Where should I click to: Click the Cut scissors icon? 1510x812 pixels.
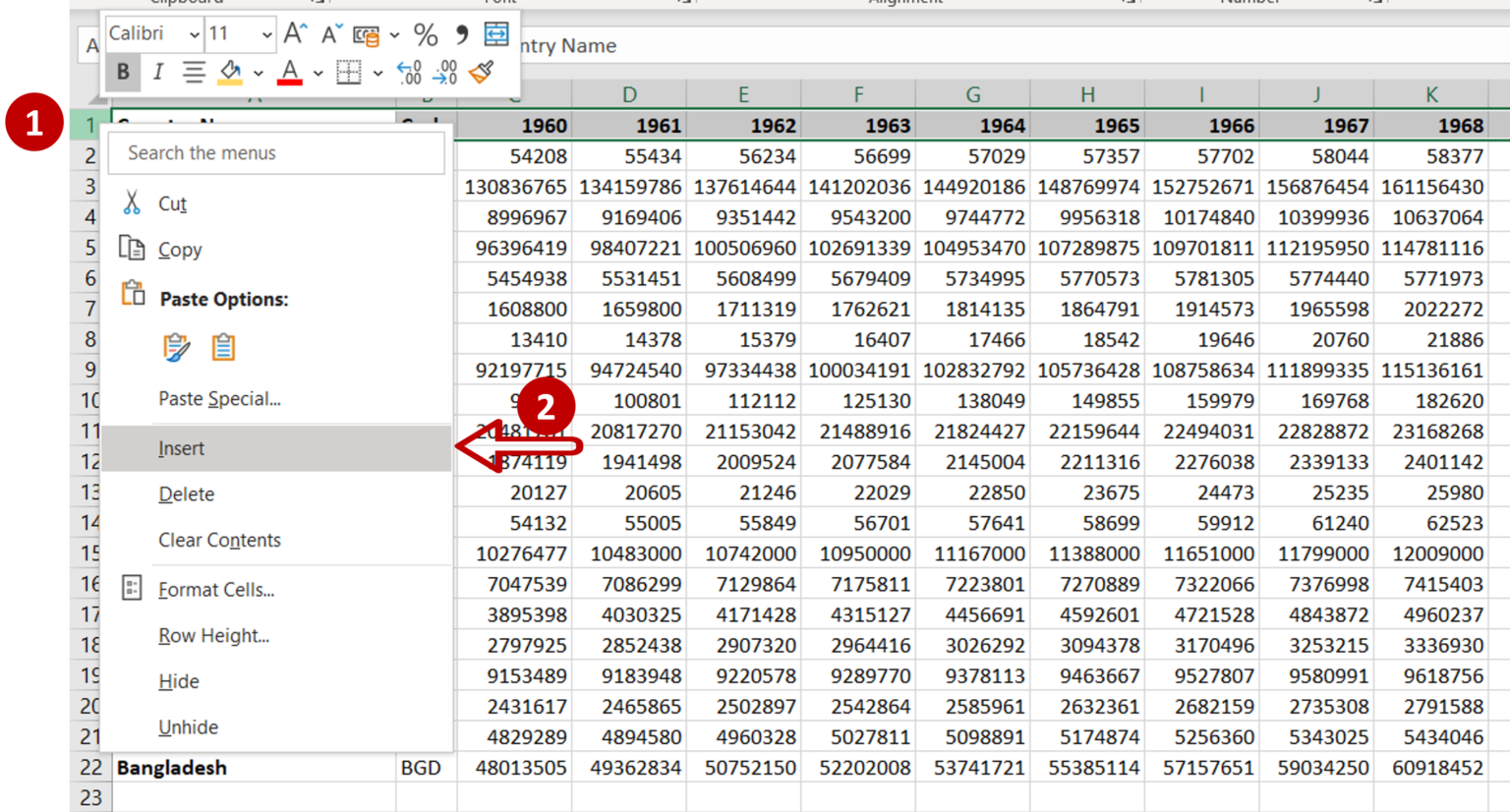[132, 203]
